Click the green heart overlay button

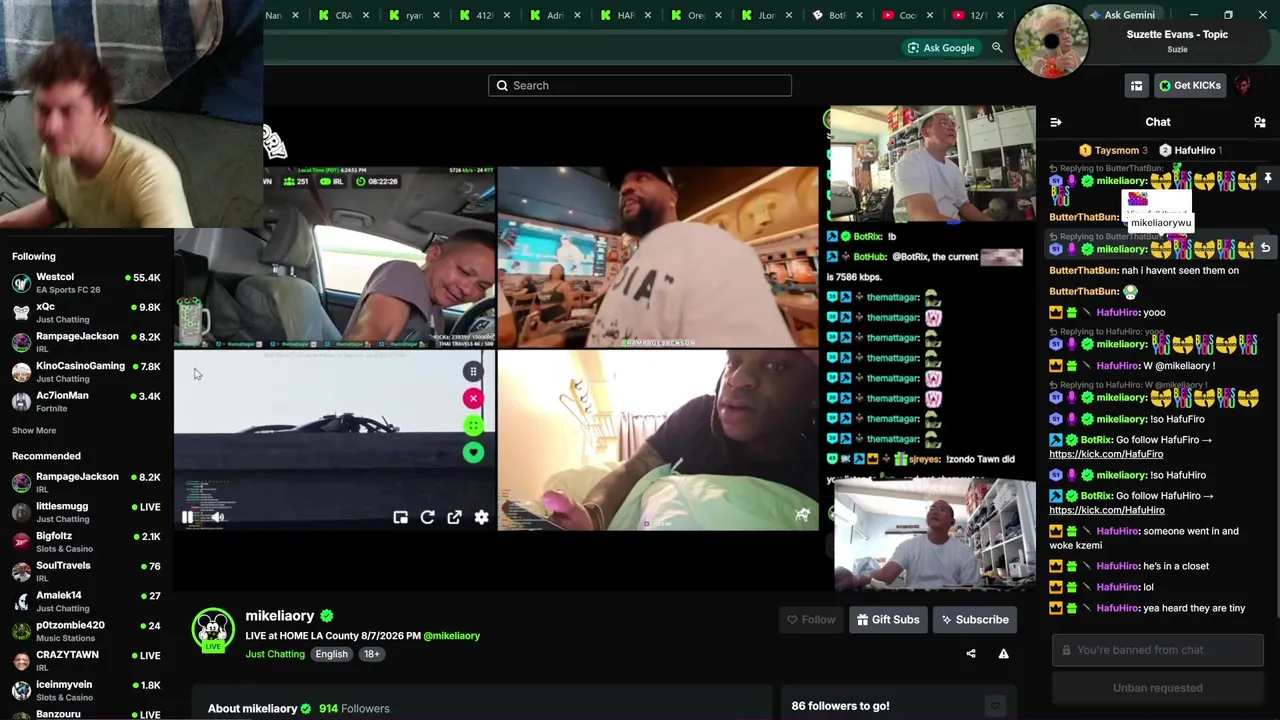(x=473, y=453)
